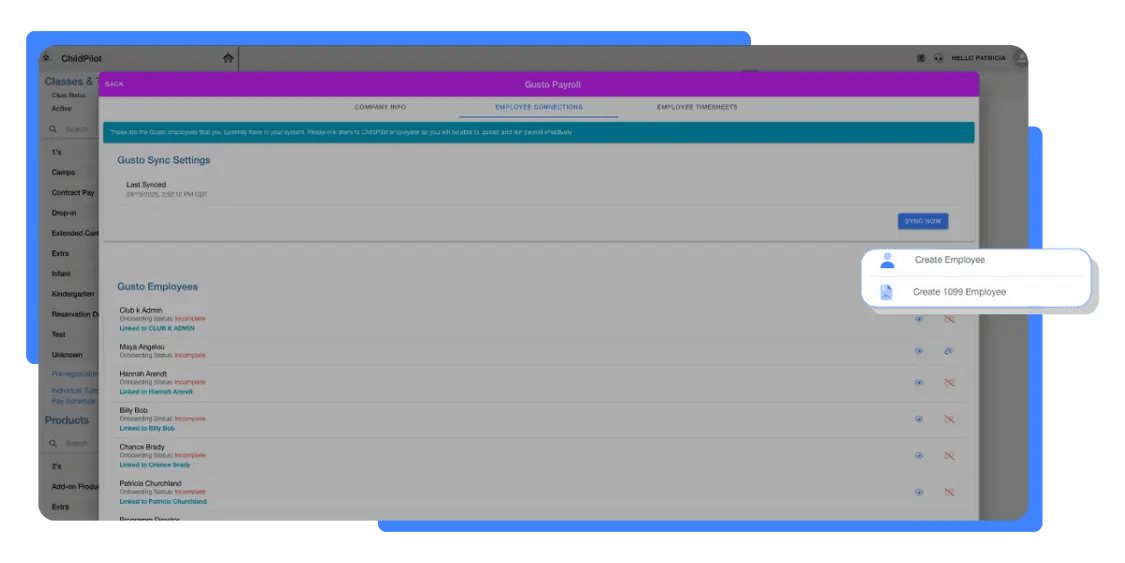Unlink Club k Admin from ChildPilot employee
1125x563 pixels.
pos(949,319)
